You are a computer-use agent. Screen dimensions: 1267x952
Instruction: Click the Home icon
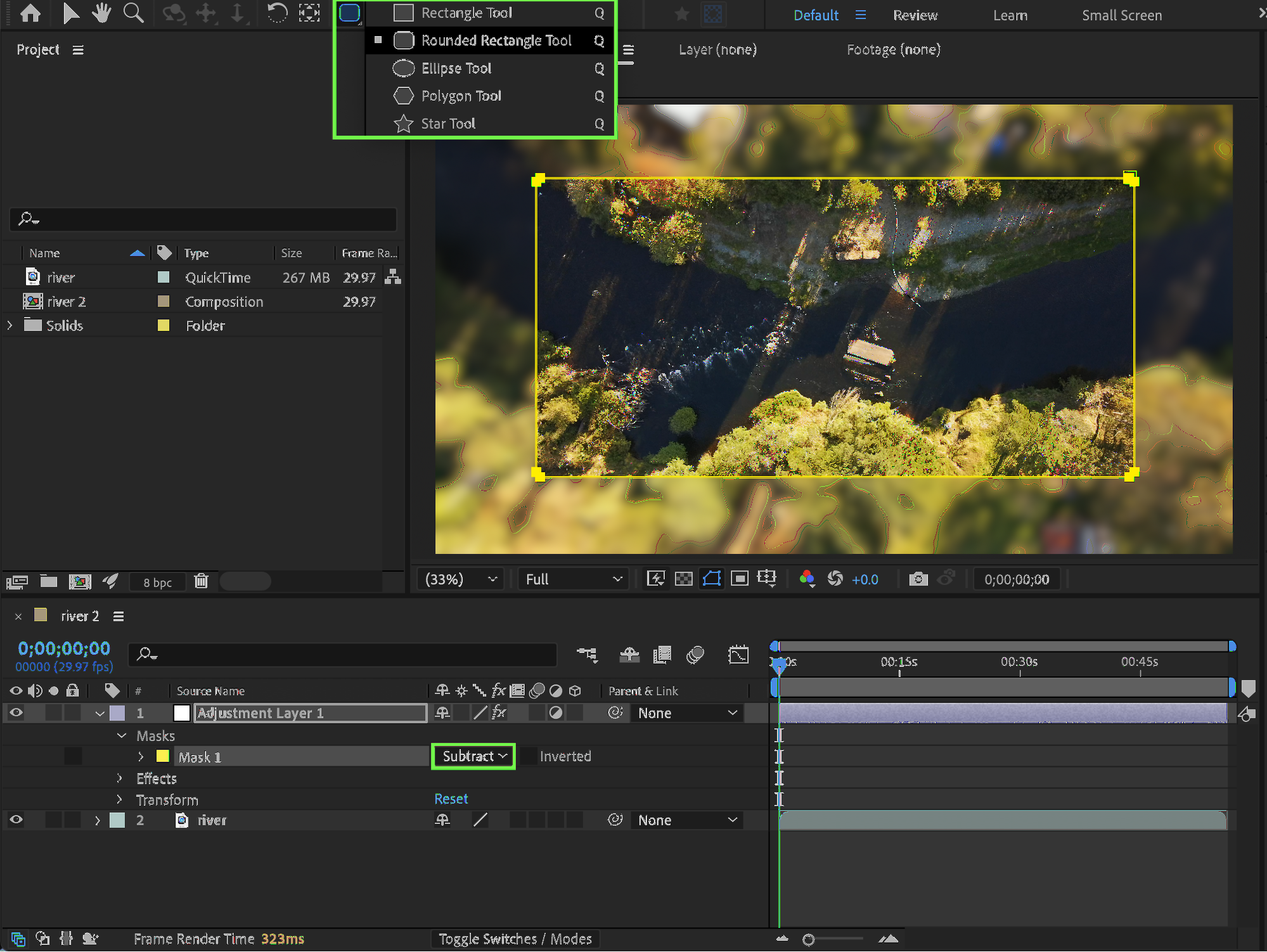30,13
